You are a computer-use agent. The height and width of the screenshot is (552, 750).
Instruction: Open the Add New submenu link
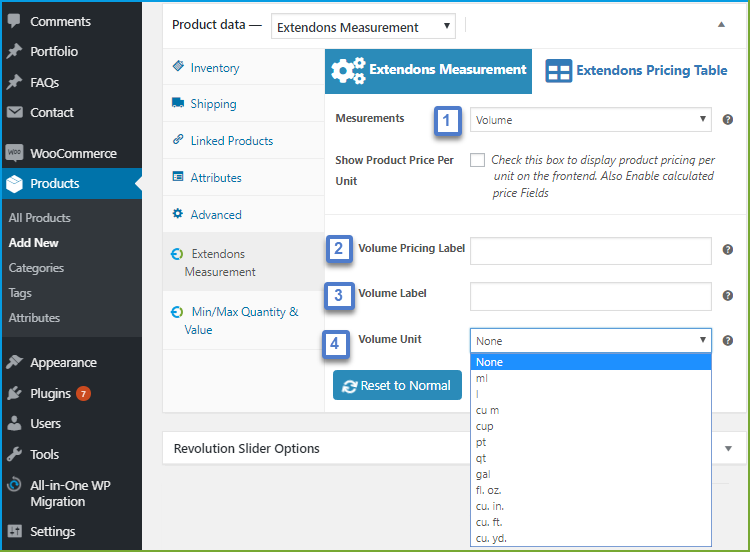33,243
